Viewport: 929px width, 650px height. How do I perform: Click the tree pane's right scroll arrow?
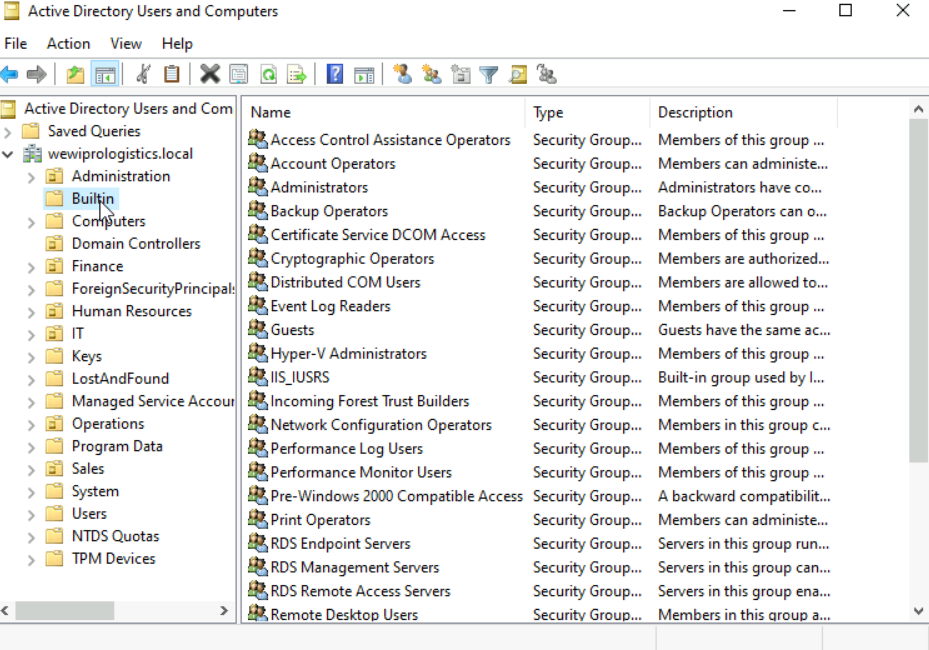coord(224,610)
